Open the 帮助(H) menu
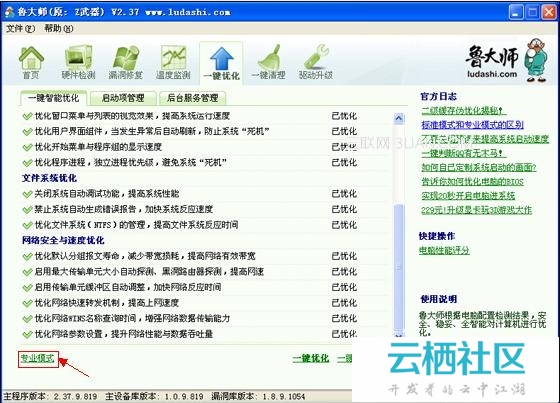This screenshot has width=560, height=403. coord(59,28)
